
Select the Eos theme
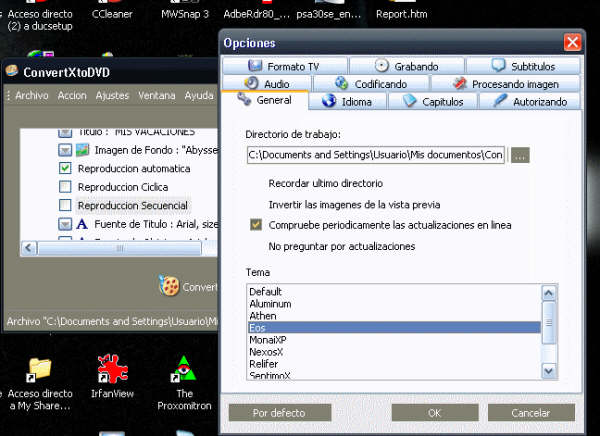tap(394, 328)
